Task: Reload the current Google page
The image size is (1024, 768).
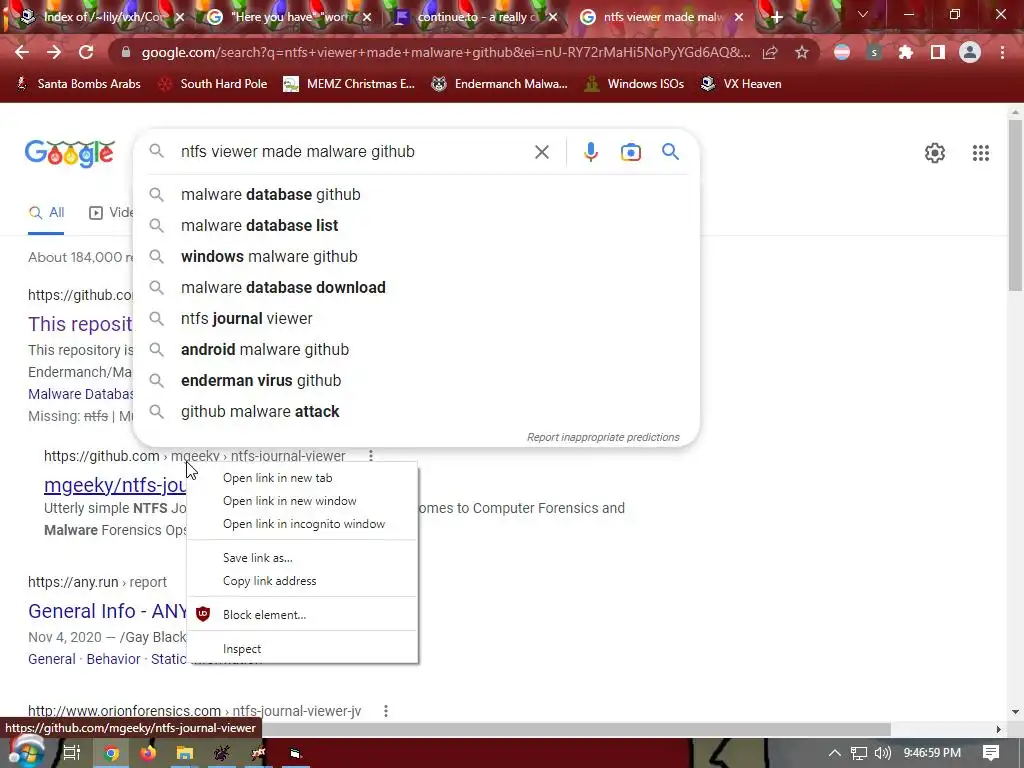Action: pyautogui.click(x=86, y=52)
